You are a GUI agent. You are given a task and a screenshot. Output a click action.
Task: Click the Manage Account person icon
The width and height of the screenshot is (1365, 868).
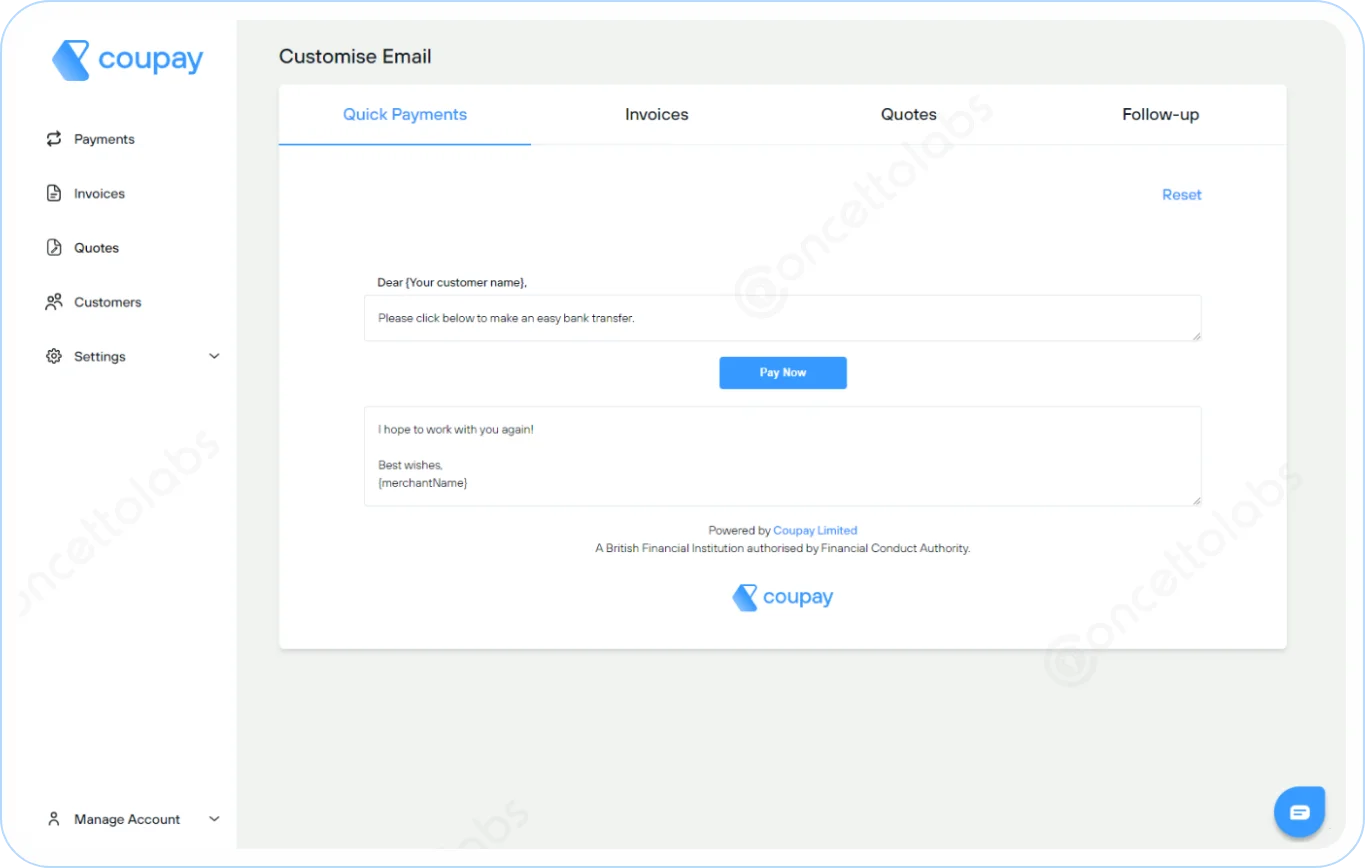[x=54, y=818]
